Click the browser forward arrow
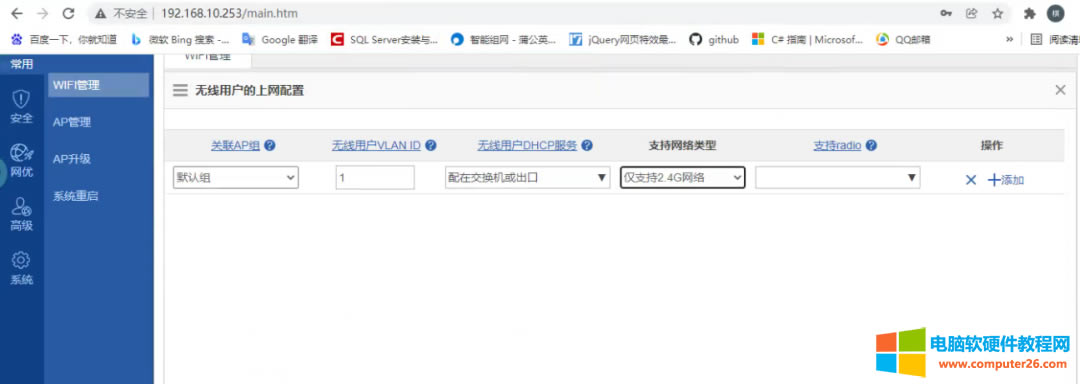This screenshot has width=1080, height=384. (x=42, y=13)
